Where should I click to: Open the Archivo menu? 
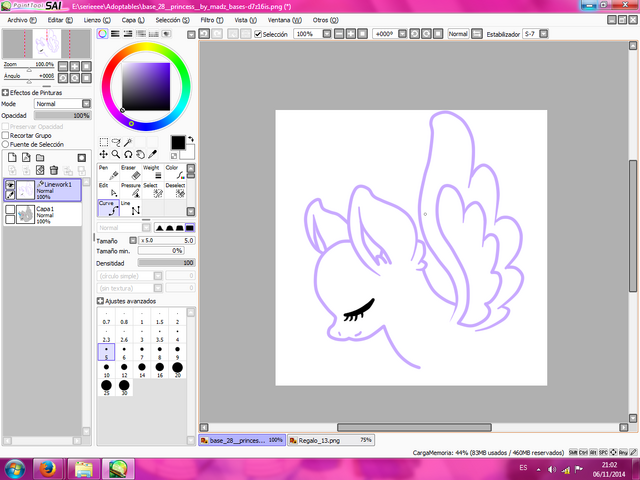pos(22,20)
